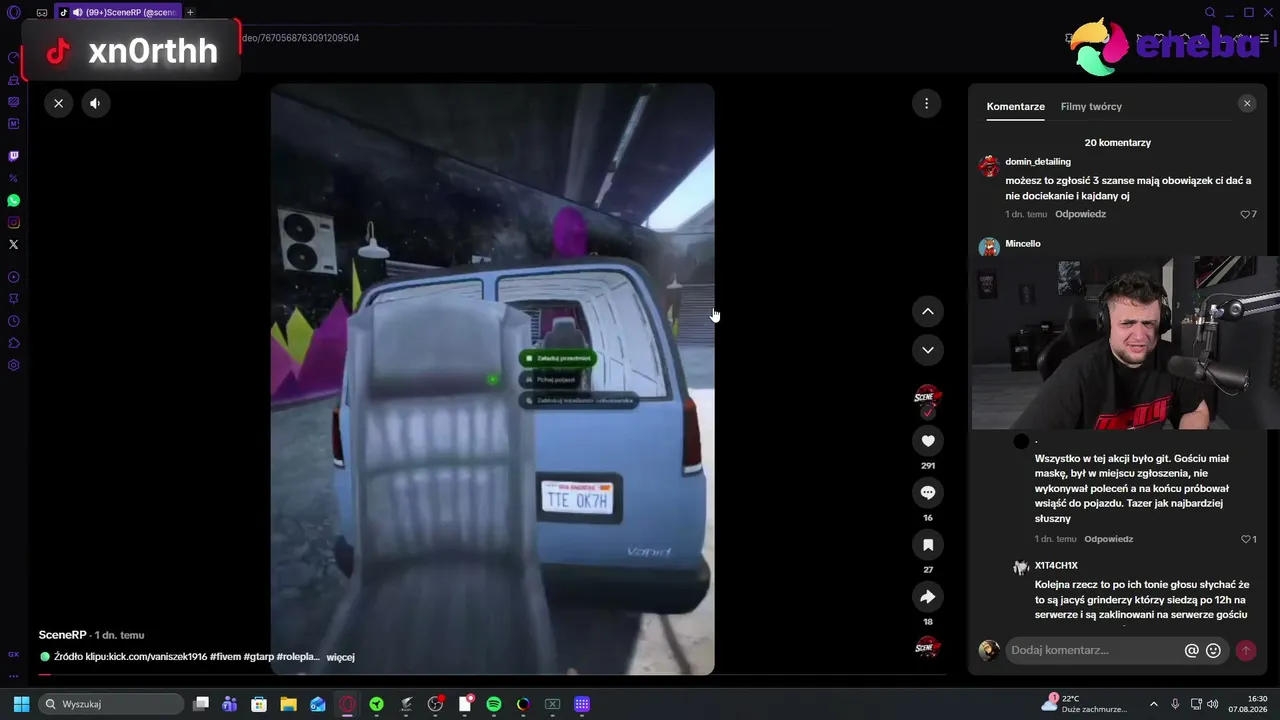Select the SceneRP TikTok browser tab
This screenshot has height=720, width=1280.
click(x=116, y=12)
